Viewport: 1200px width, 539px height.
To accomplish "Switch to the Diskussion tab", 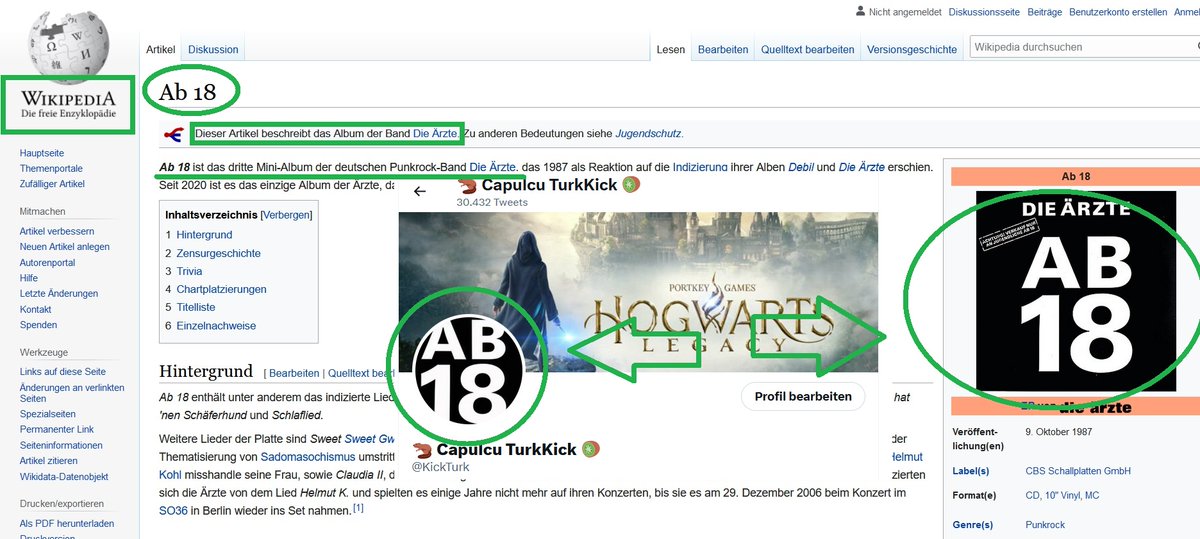I will pyautogui.click(x=213, y=49).
